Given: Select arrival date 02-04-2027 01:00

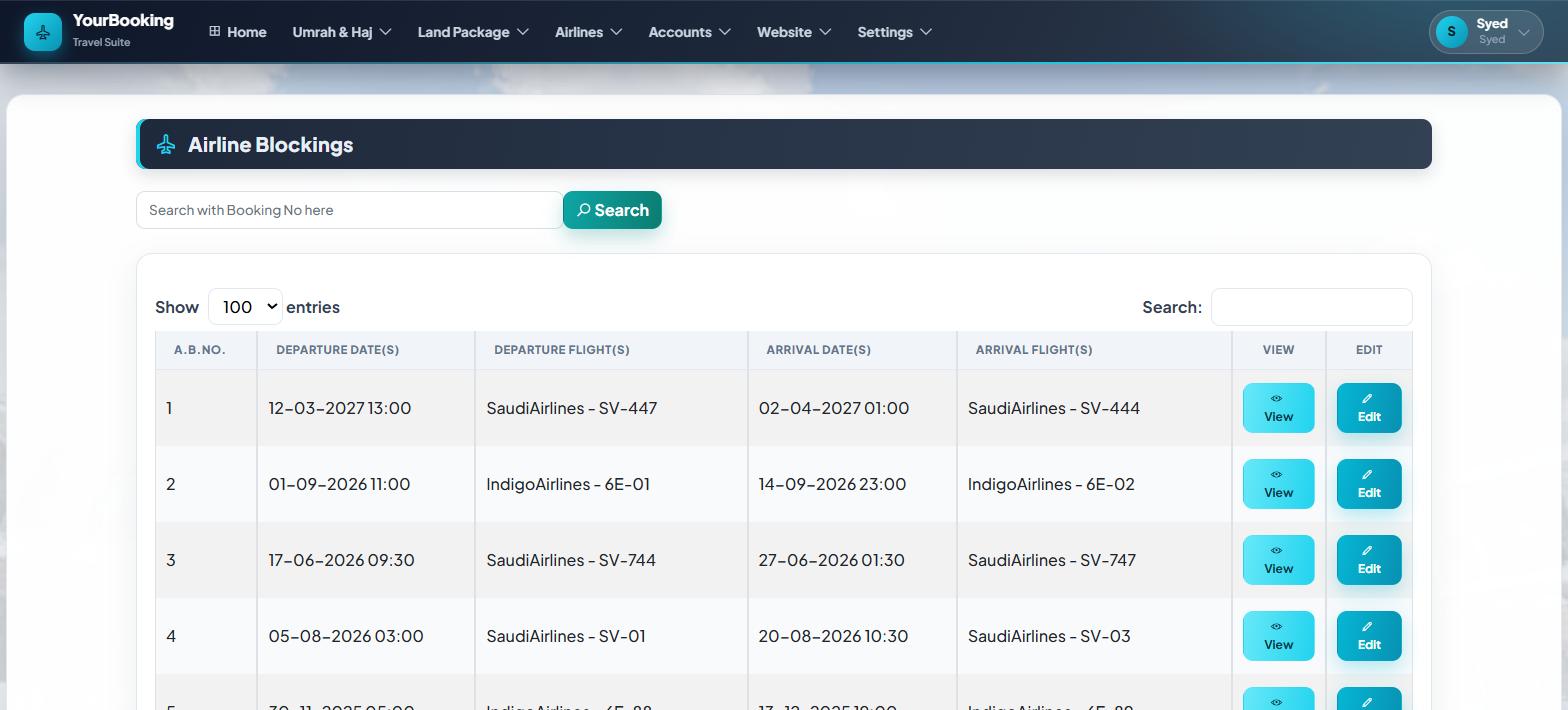Looking at the screenshot, I should pos(834,408).
